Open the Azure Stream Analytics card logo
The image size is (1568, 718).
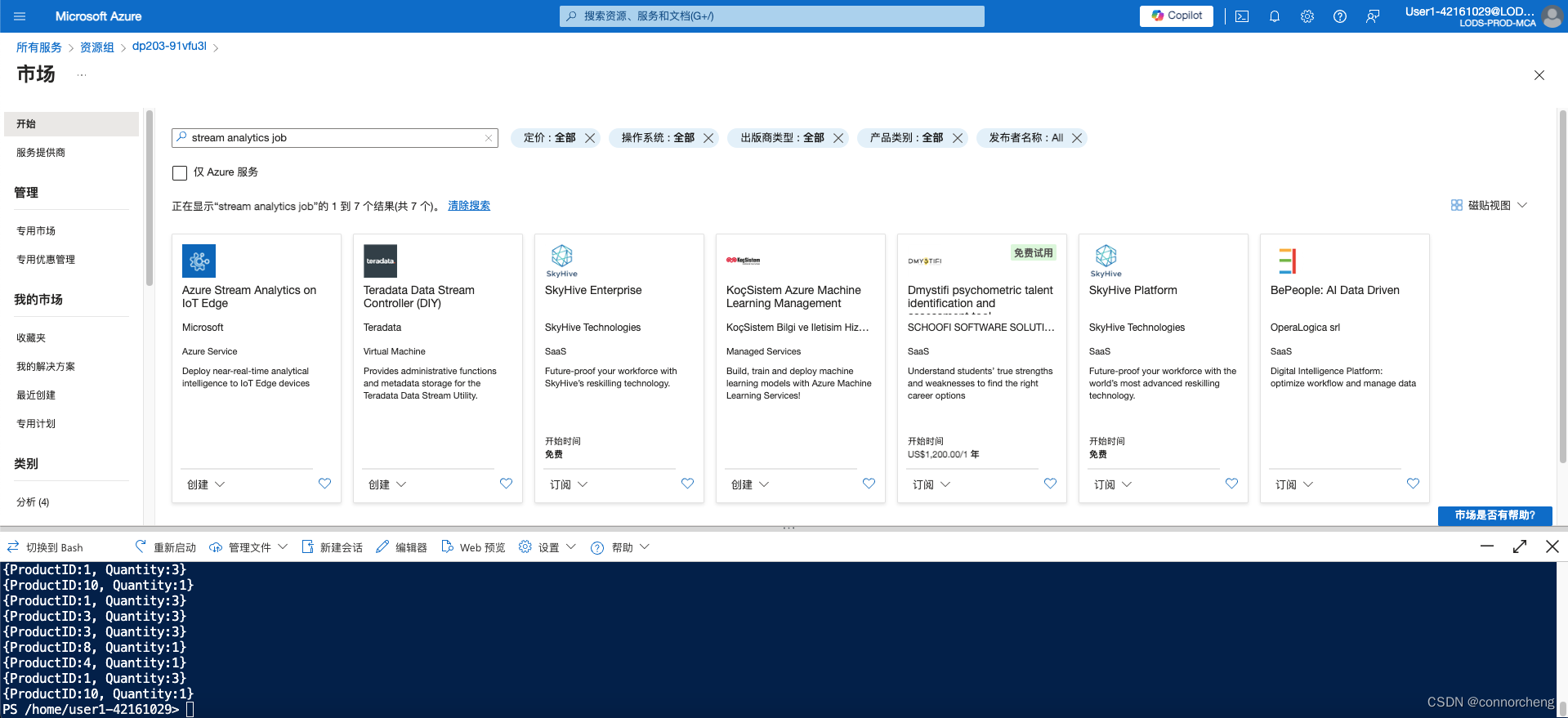[x=199, y=261]
